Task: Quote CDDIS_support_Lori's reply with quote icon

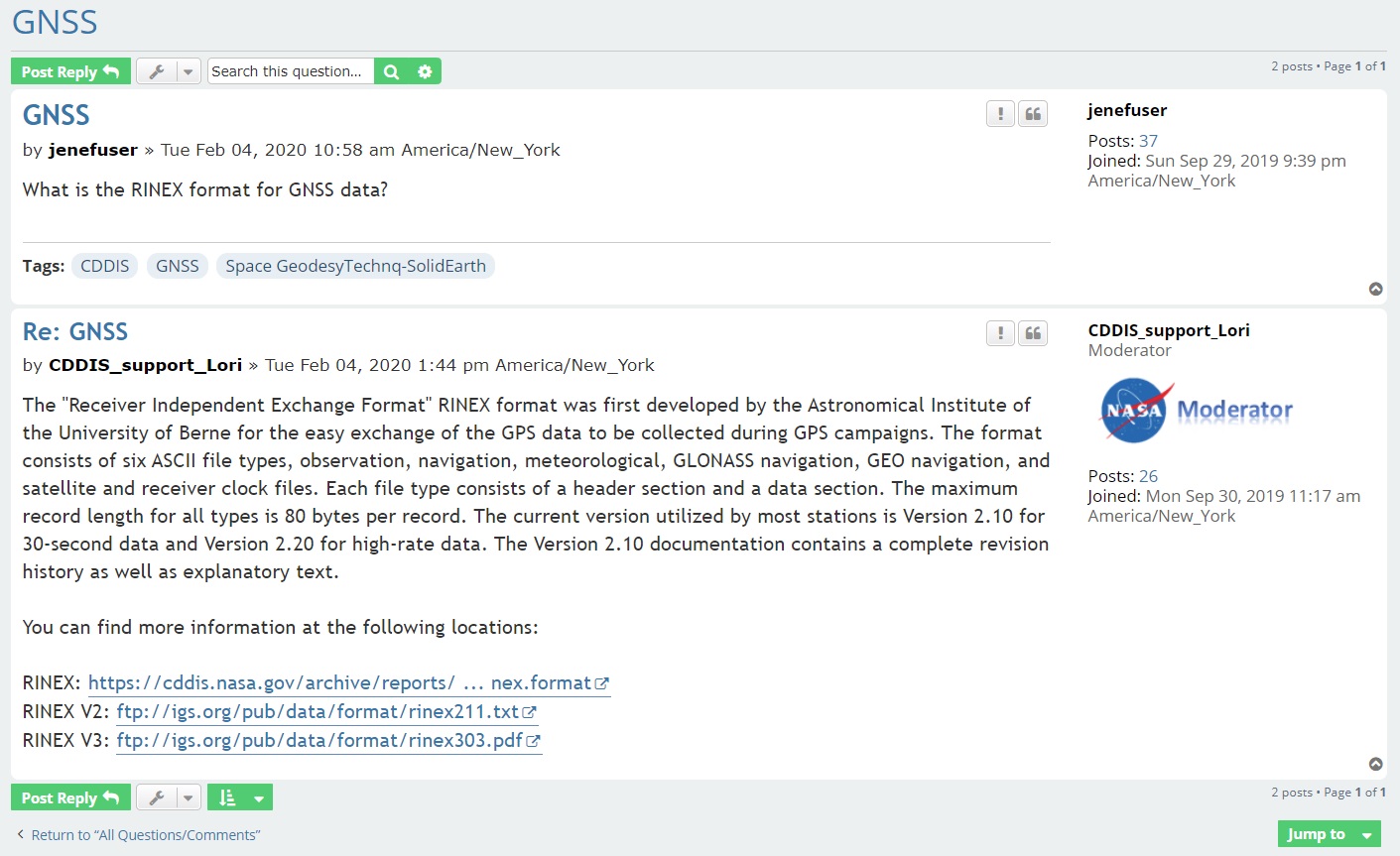Action: click(1033, 333)
